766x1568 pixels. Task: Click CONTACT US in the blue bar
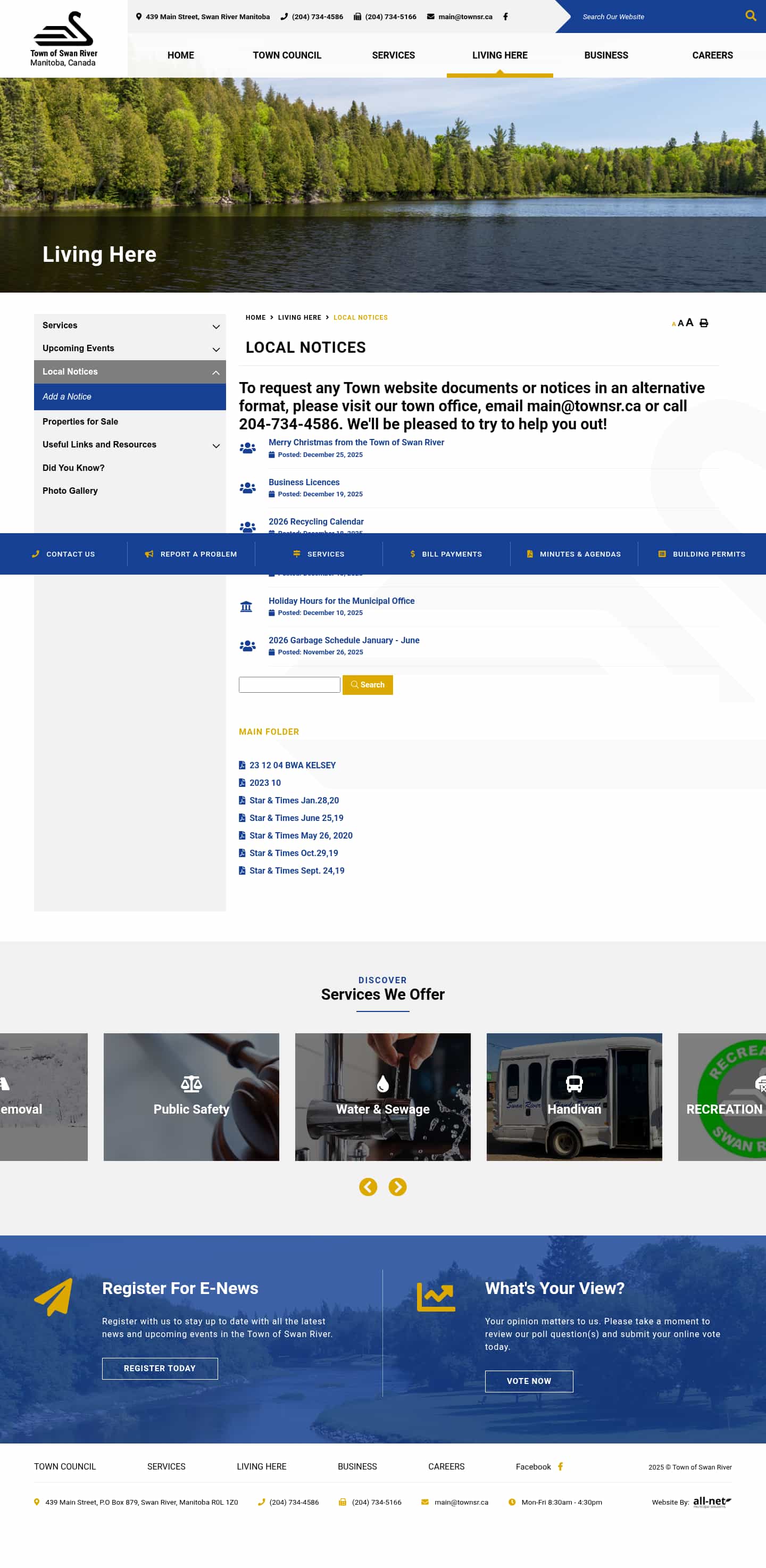pyautogui.click(x=63, y=554)
